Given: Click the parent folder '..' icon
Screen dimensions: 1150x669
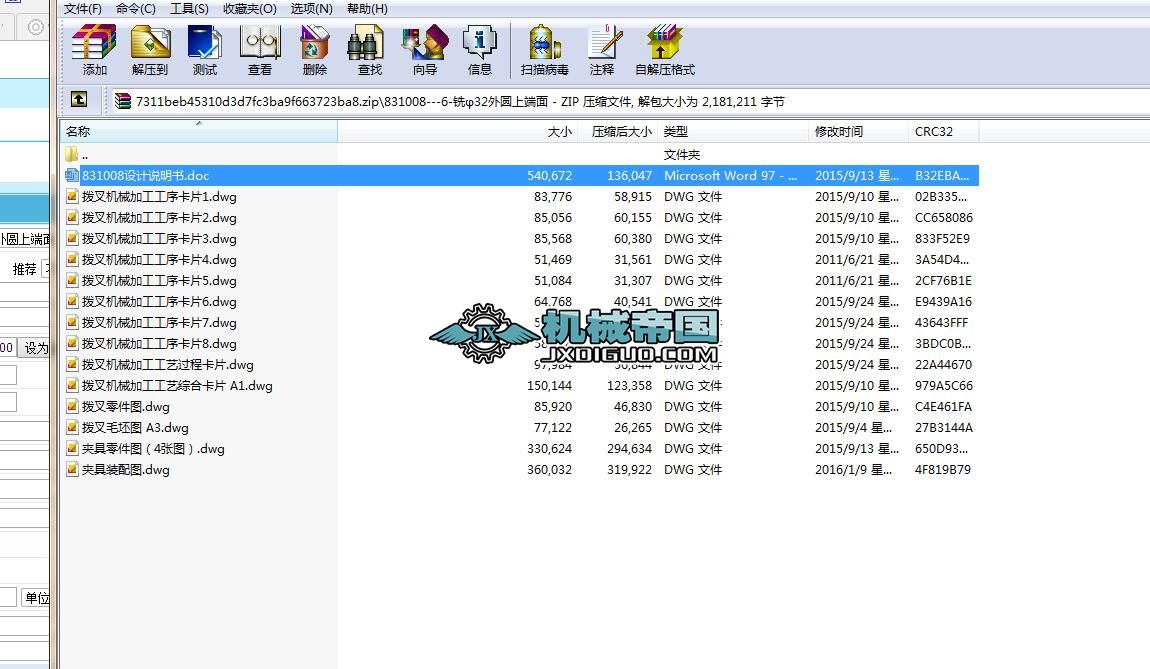Looking at the screenshot, I should (71, 154).
